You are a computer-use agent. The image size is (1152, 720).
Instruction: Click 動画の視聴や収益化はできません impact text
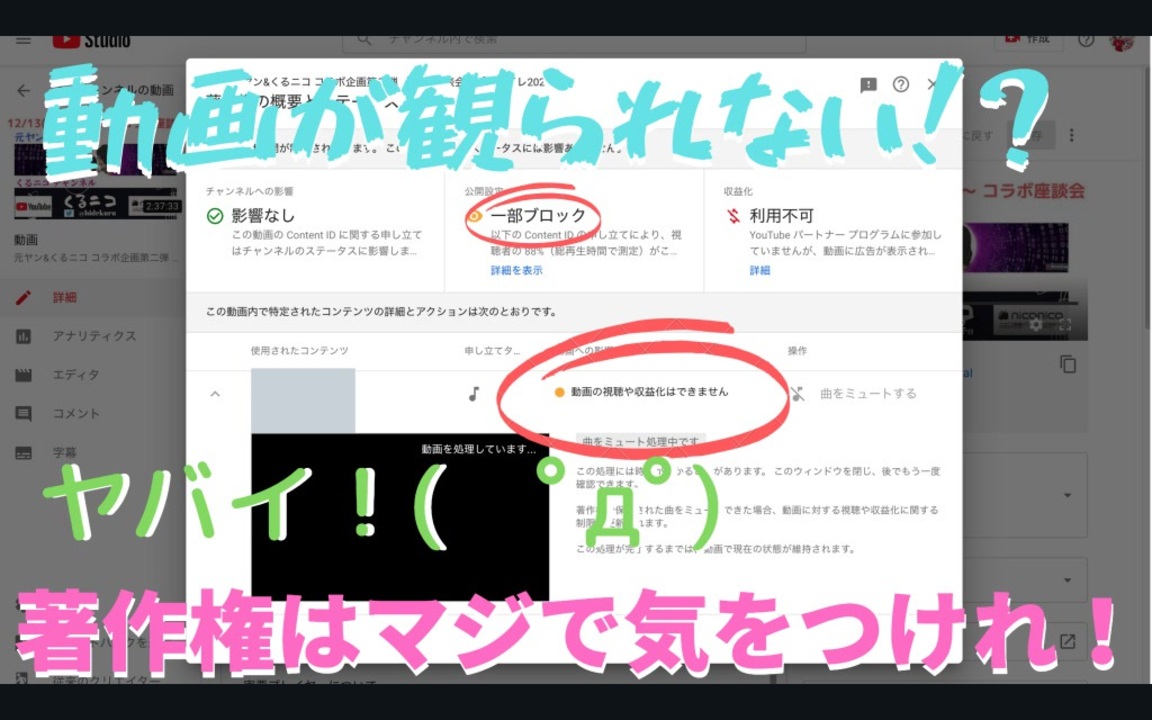point(649,392)
